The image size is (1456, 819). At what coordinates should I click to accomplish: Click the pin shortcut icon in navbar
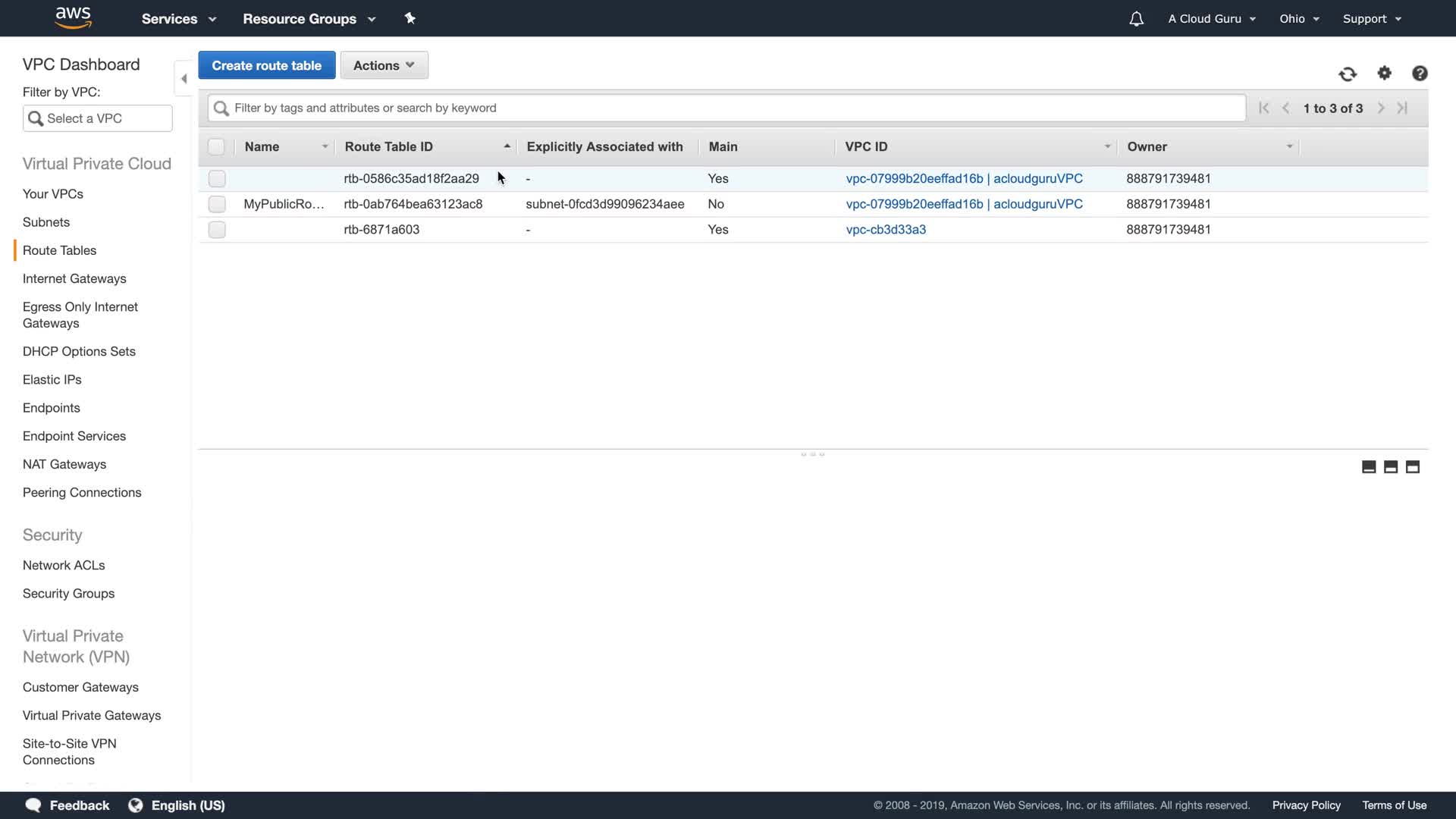pos(409,18)
